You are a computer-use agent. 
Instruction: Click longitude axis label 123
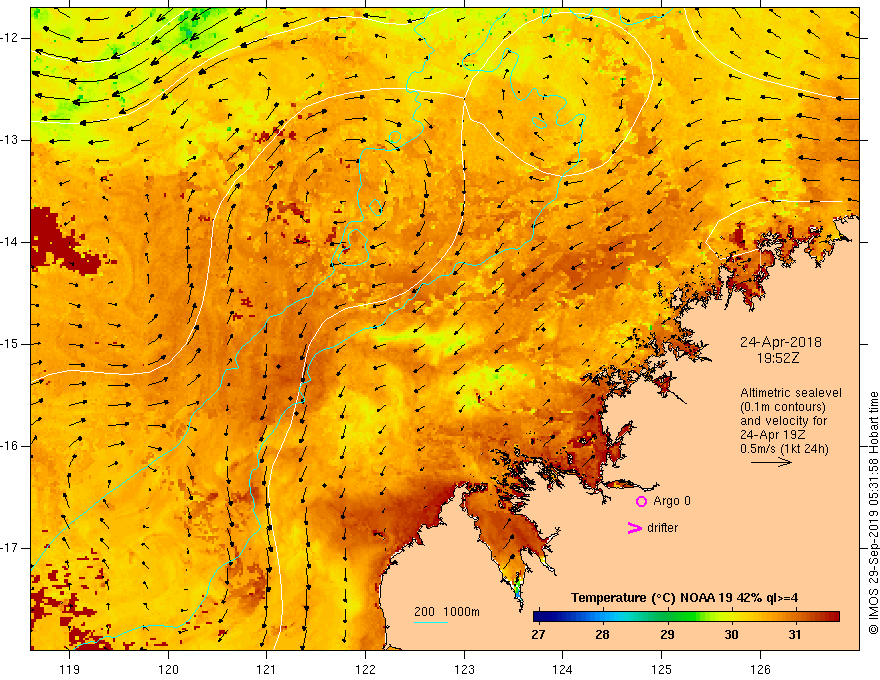point(464,669)
